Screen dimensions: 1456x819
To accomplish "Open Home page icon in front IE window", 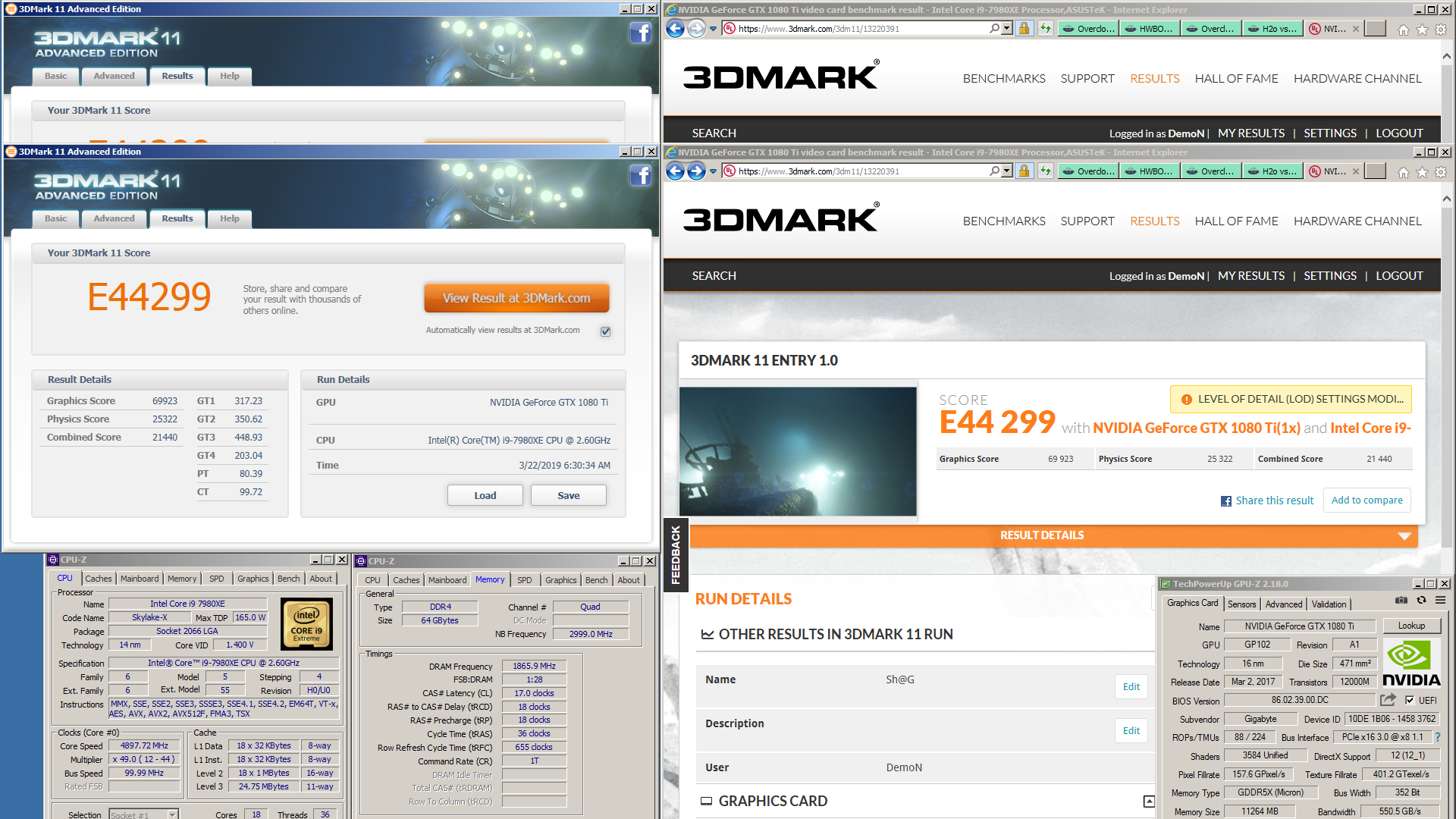I will [1404, 172].
